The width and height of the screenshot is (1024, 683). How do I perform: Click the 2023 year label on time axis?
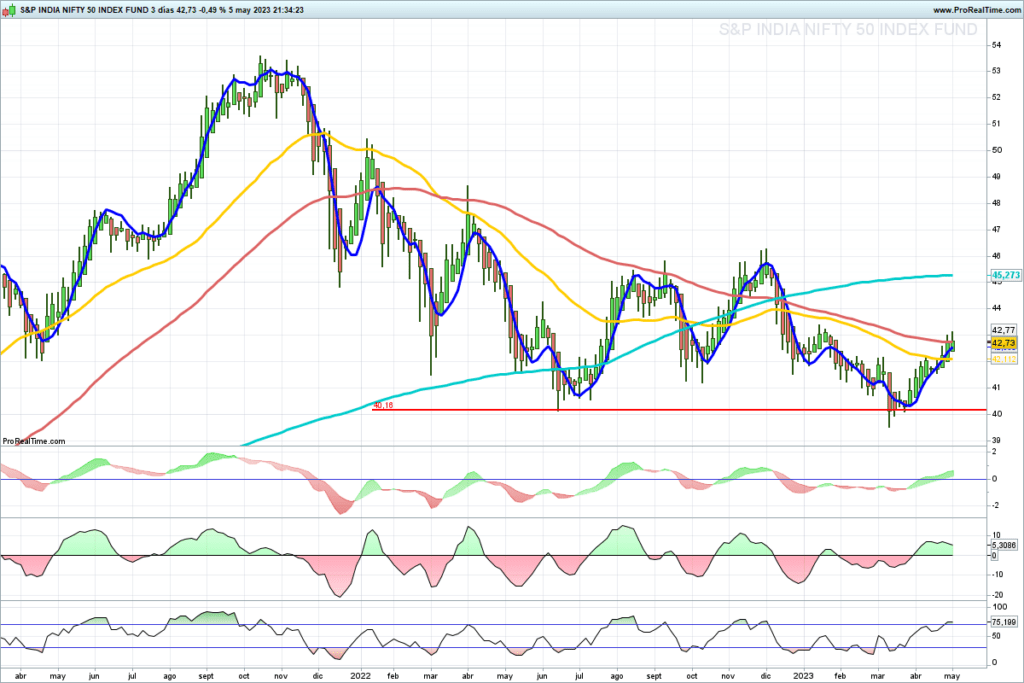pos(804,676)
